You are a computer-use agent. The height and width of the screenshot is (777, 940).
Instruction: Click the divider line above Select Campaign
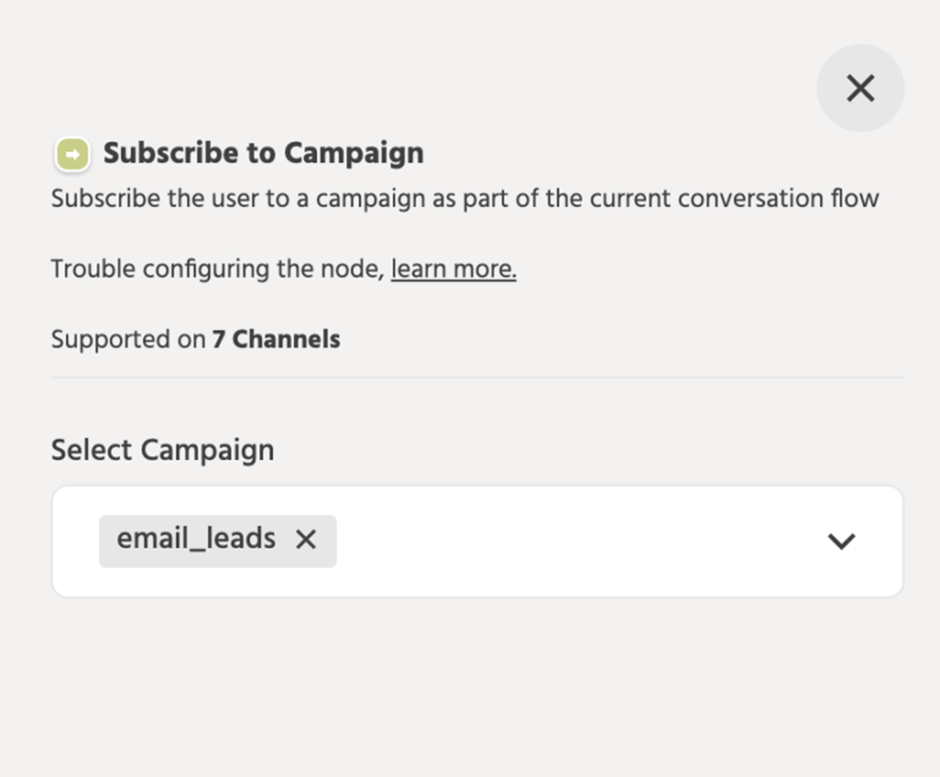477,378
